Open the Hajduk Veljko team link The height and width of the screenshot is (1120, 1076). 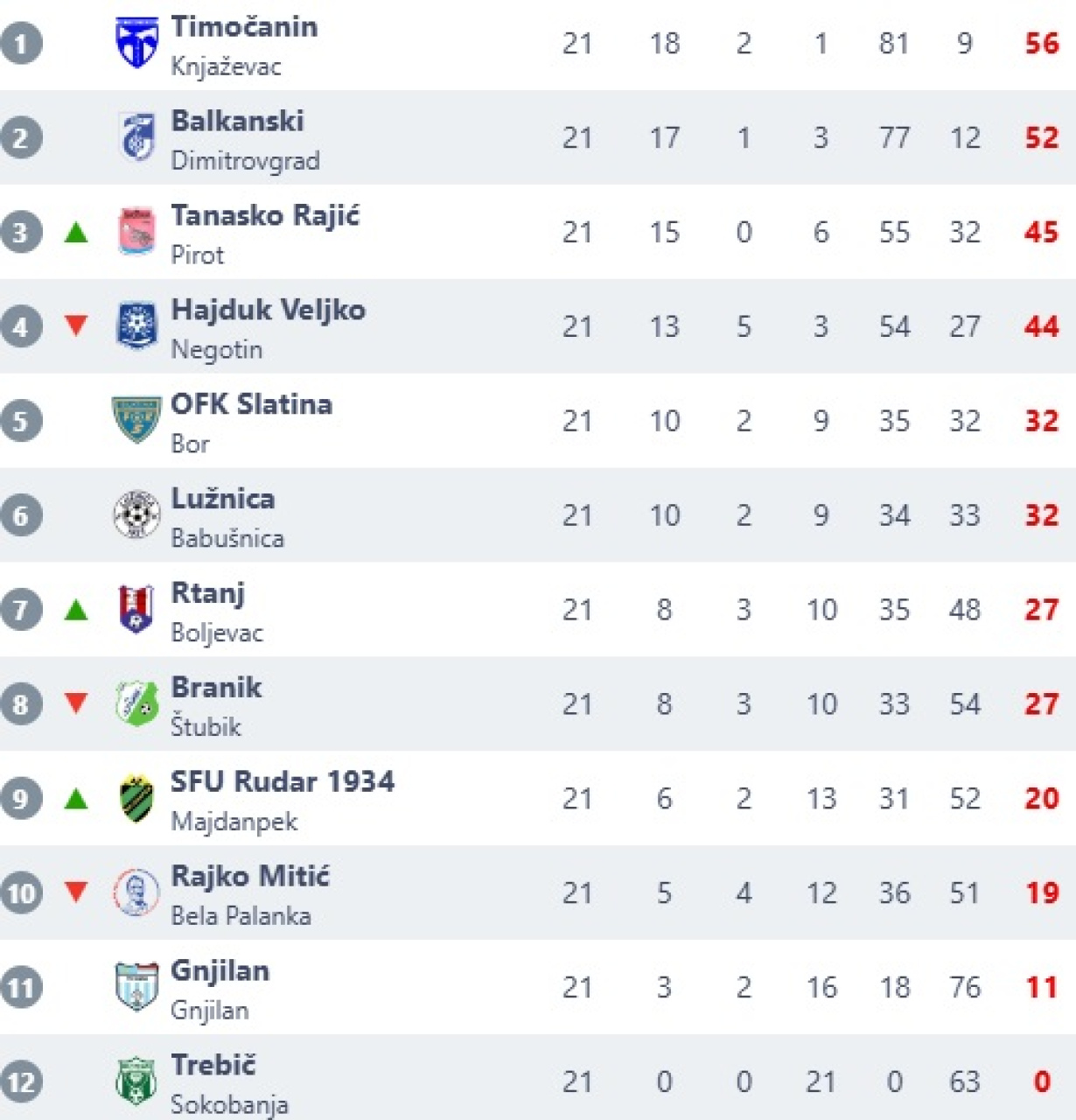pos(268,310)
